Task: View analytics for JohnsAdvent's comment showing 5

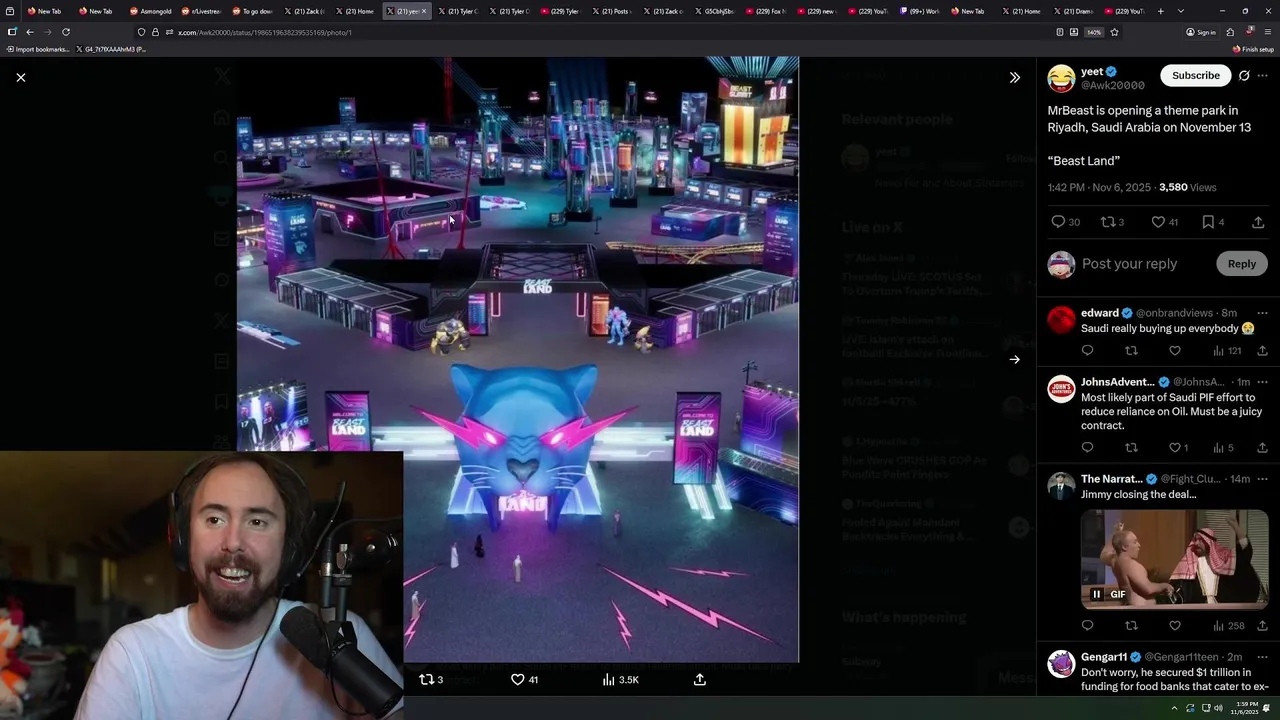Action: point(1223,448)
